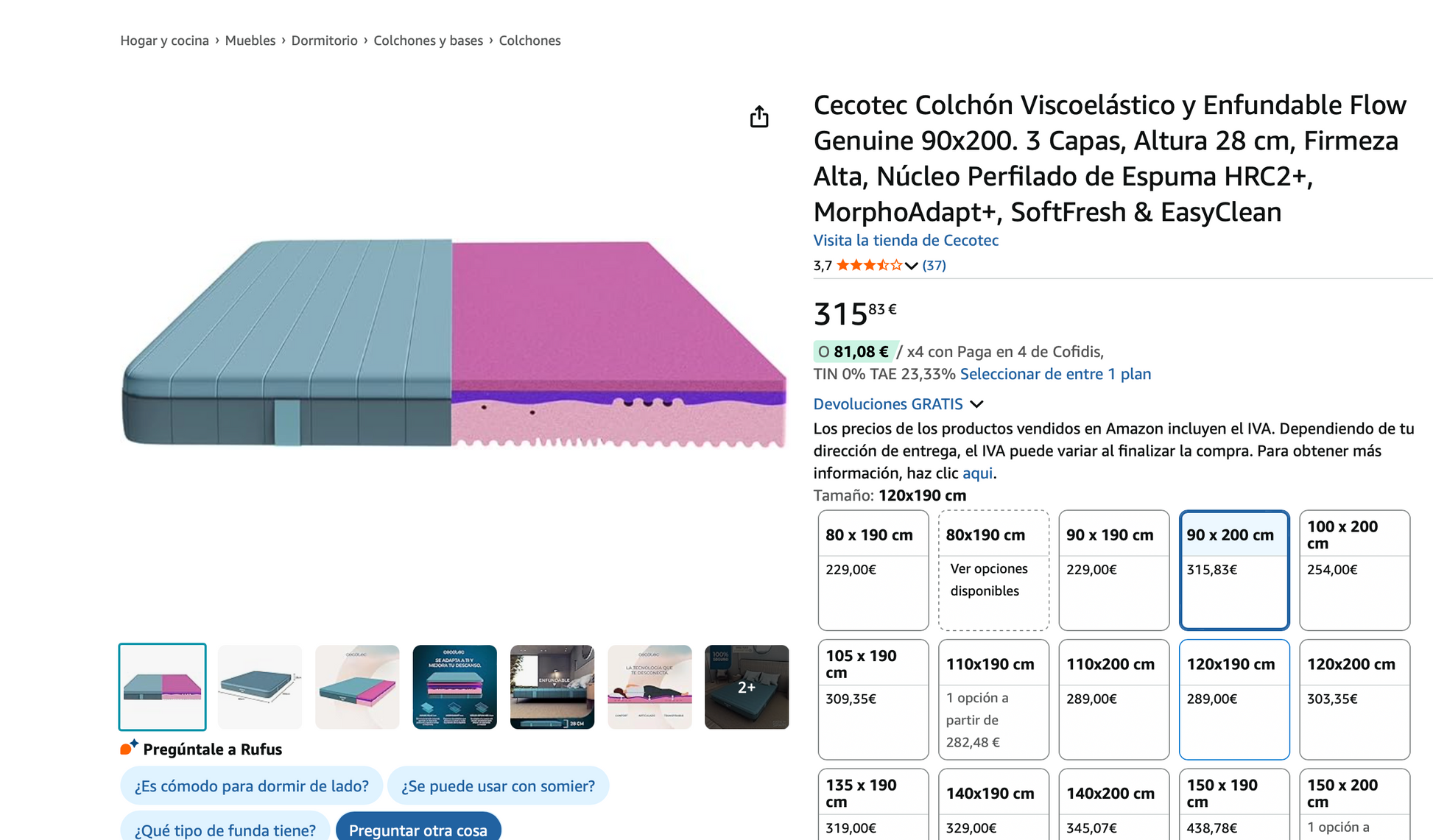Go to Colchones y bases breadcrumb

(428, 40)
